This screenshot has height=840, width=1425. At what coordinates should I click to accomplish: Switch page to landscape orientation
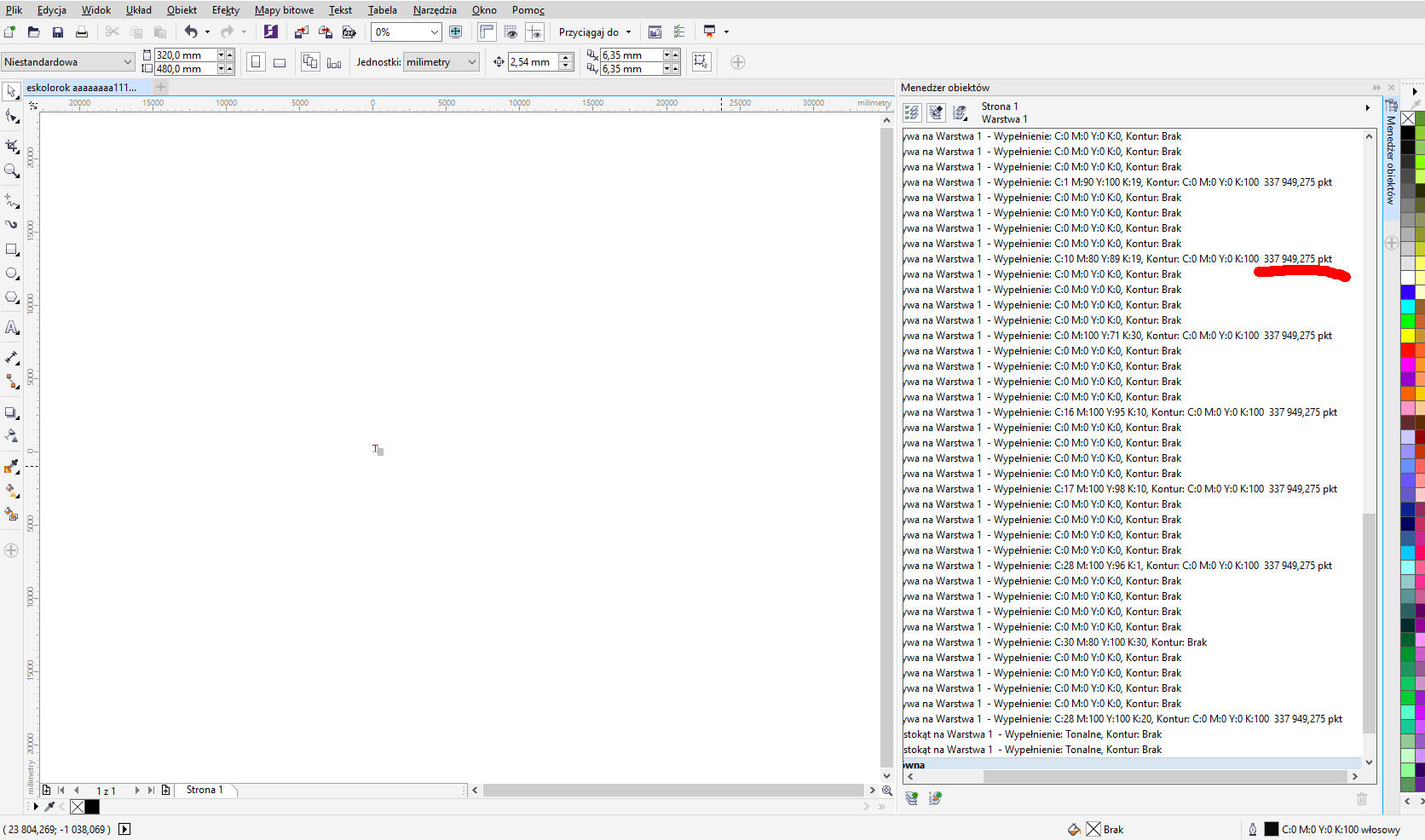(280, 62)
